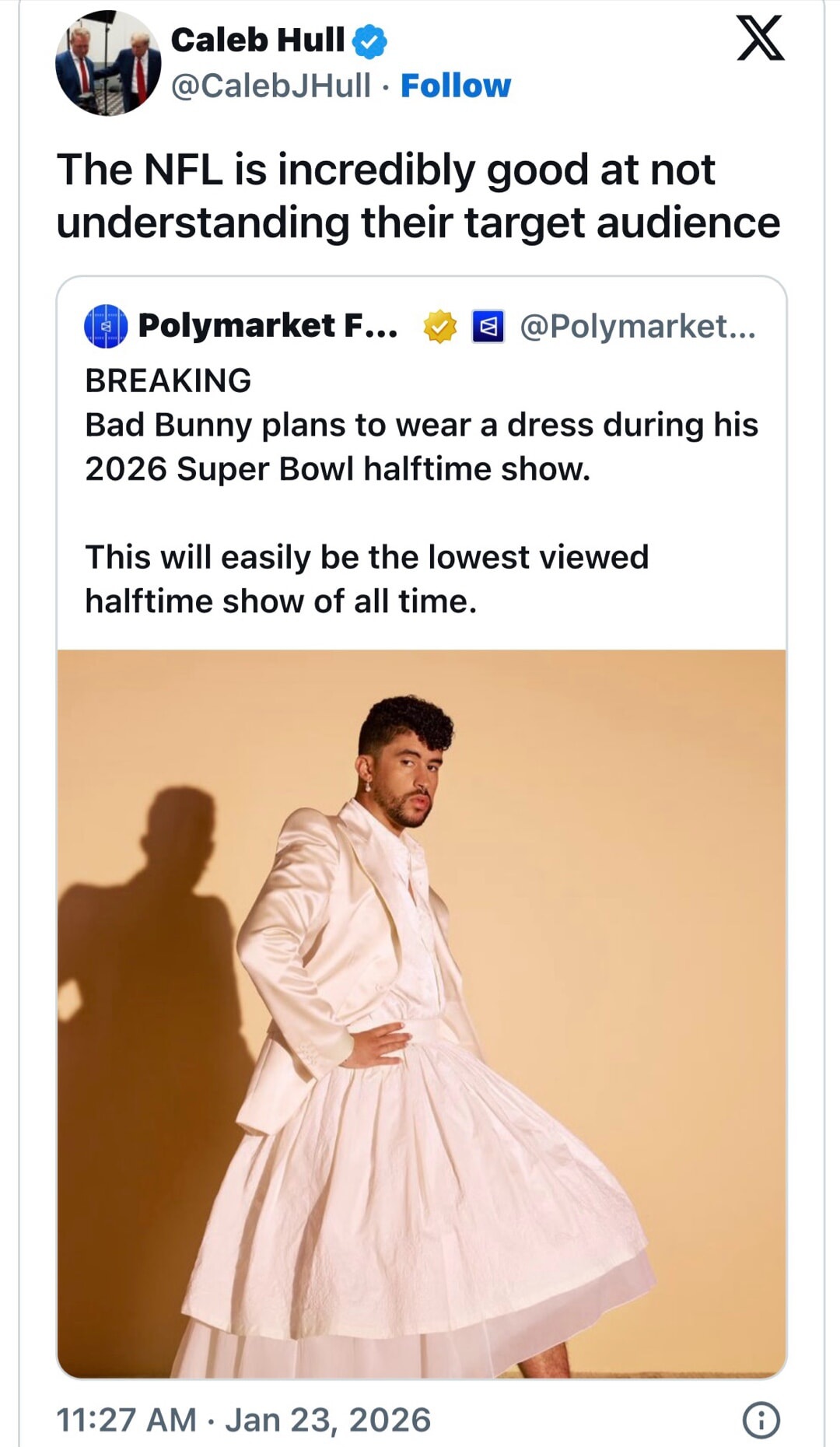Click the BREAKING headline text
The height and width of the screenshot is (1447, 840).
[x=168, y=380]
